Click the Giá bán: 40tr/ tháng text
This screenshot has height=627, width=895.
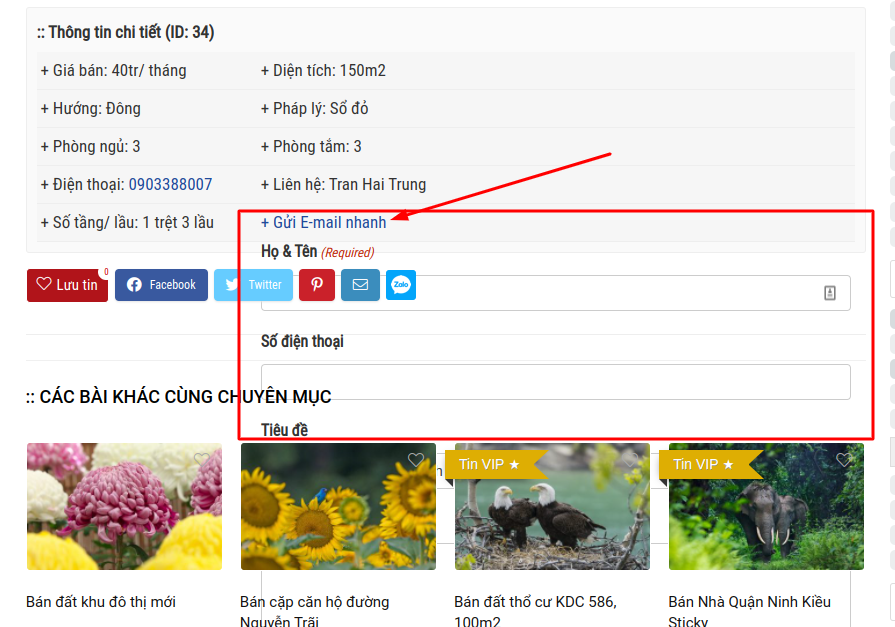pyautogui.click(x=114, y=70)
